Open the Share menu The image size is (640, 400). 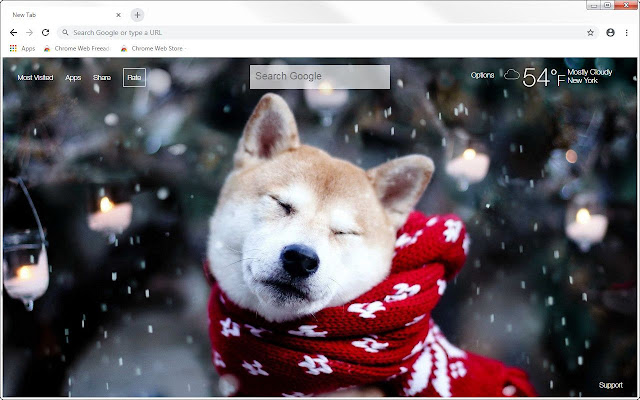[102, 78]
